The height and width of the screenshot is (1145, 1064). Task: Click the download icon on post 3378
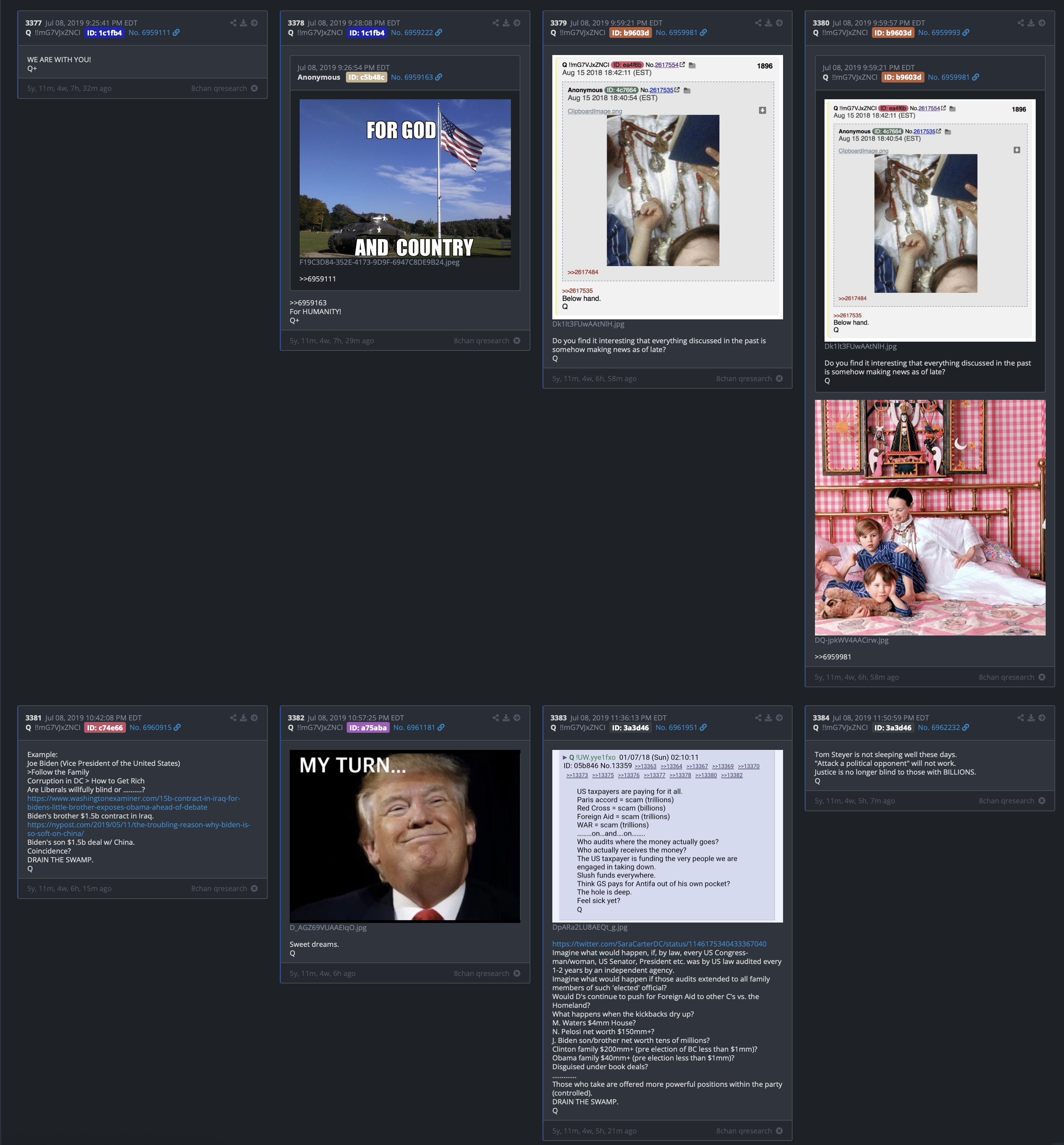click(506, 23)
